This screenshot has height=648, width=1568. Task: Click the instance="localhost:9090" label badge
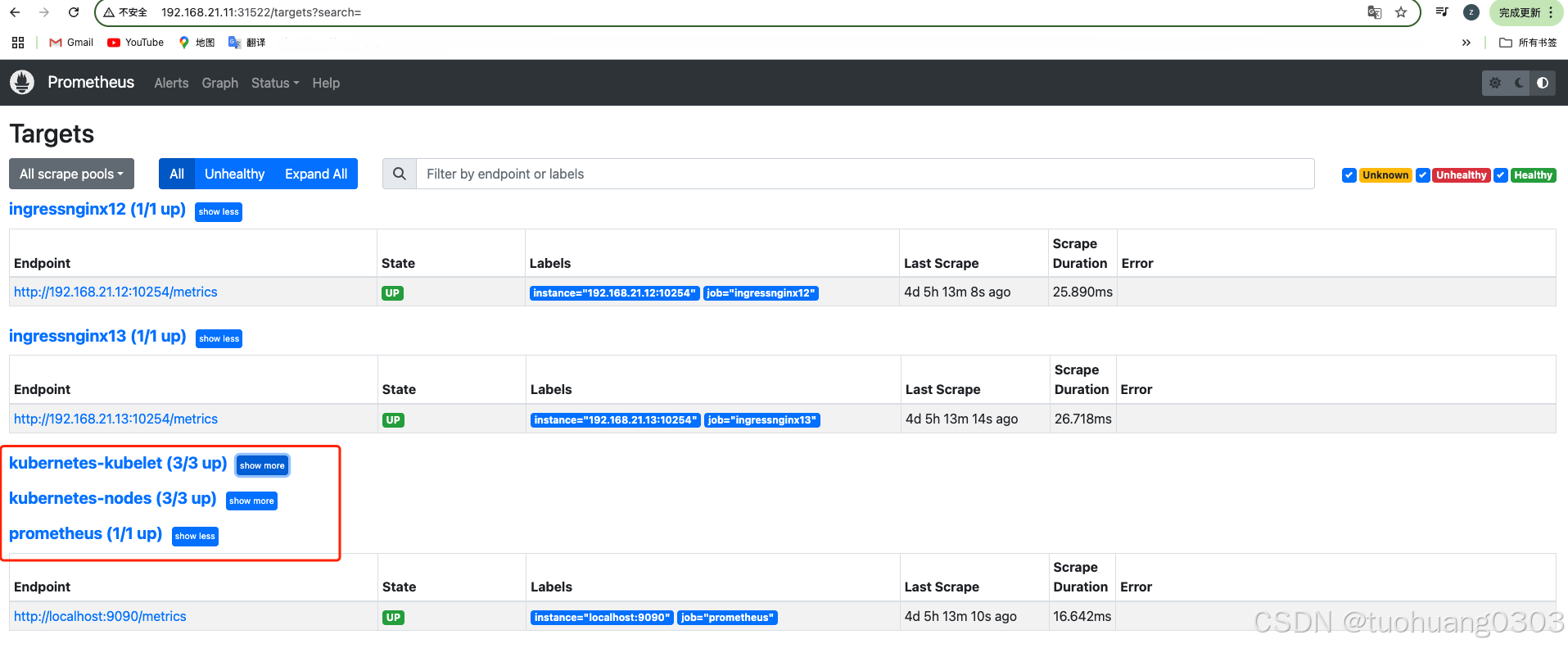[x=602, y=618]
